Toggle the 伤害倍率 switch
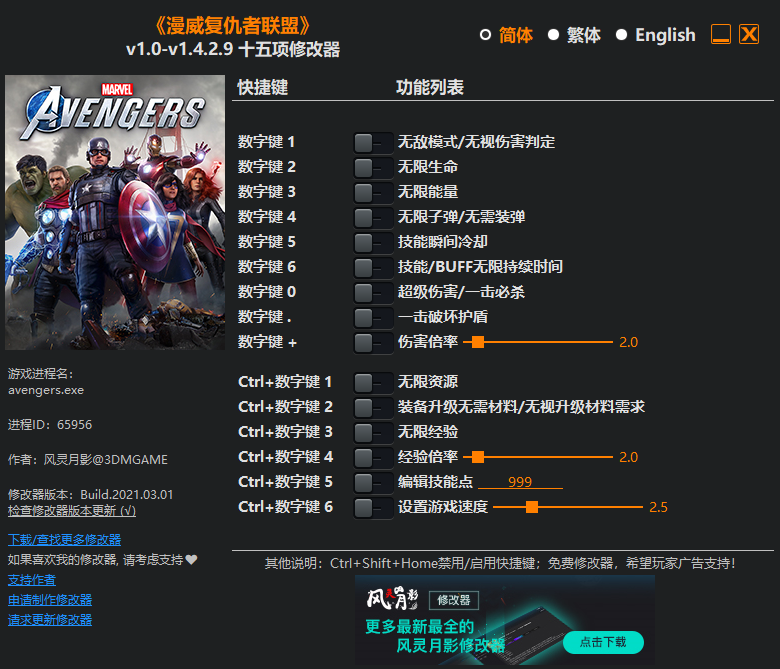This screenshot has height=669, width=780. pyautogui.click(x=373, y=343)
